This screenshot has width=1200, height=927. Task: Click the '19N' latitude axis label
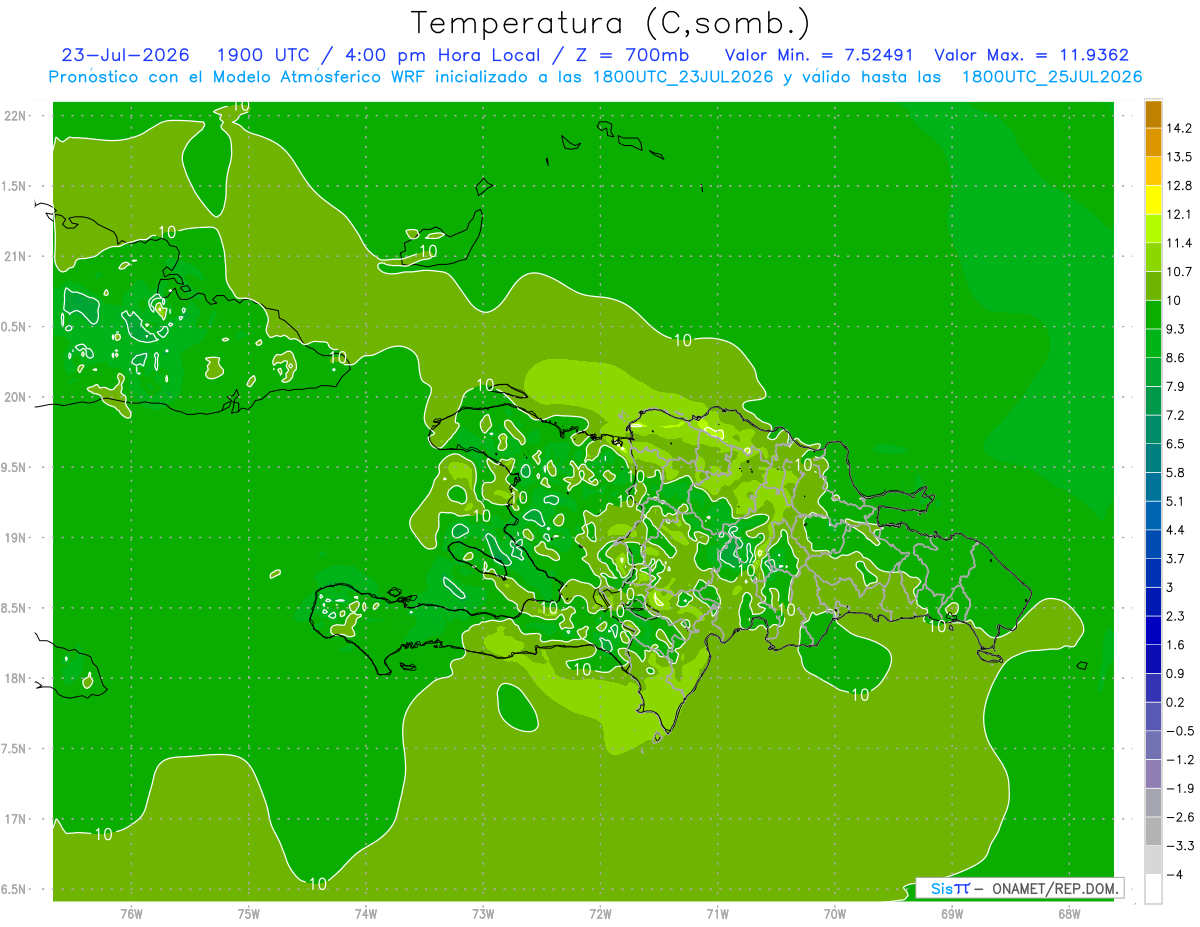pos(15,538)
